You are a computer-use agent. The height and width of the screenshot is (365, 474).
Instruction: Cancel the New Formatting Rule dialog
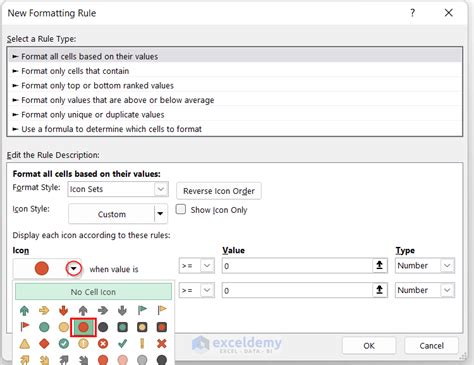[431, 346]
